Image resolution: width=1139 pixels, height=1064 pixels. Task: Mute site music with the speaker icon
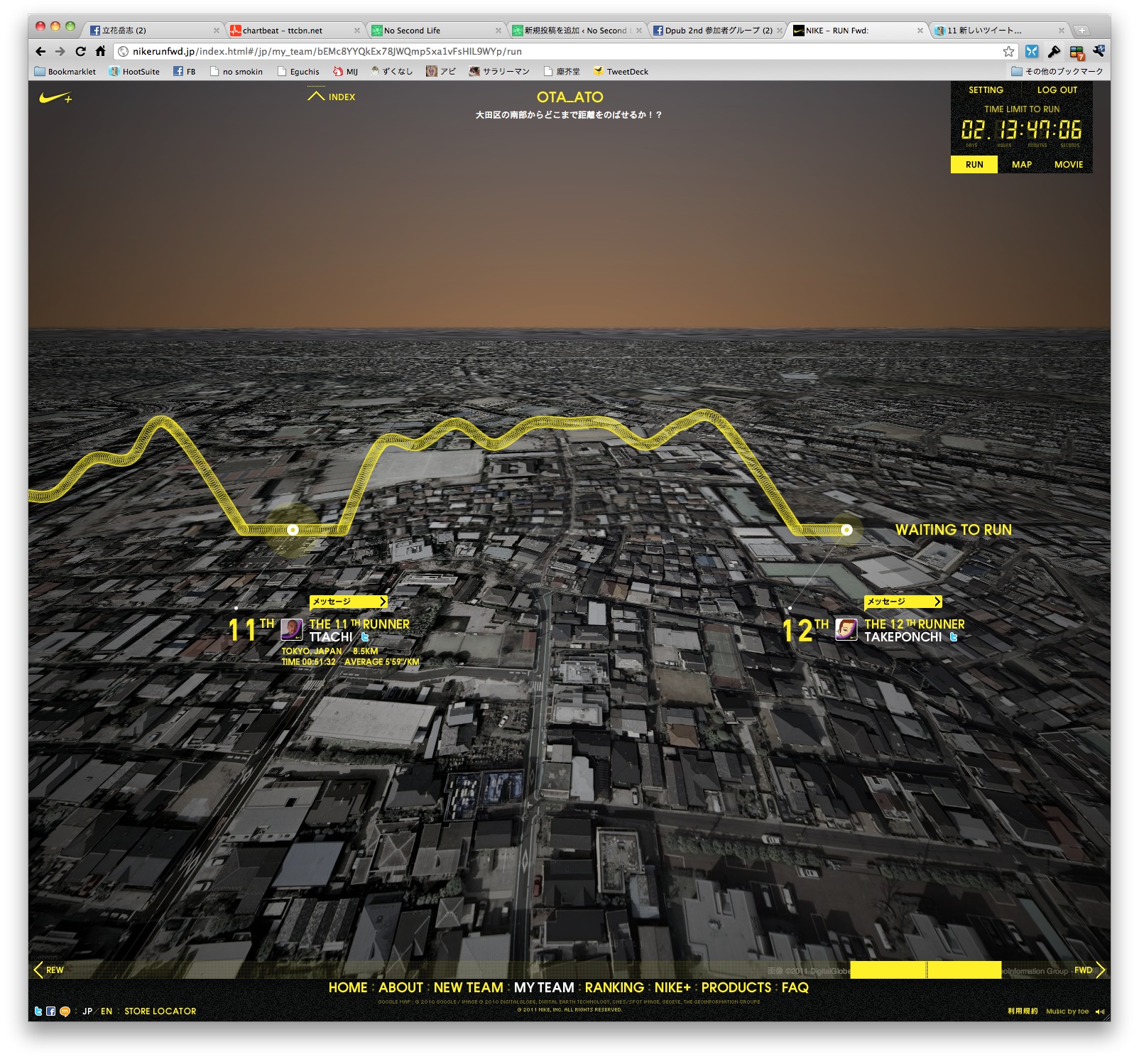coord(1100,1011)
